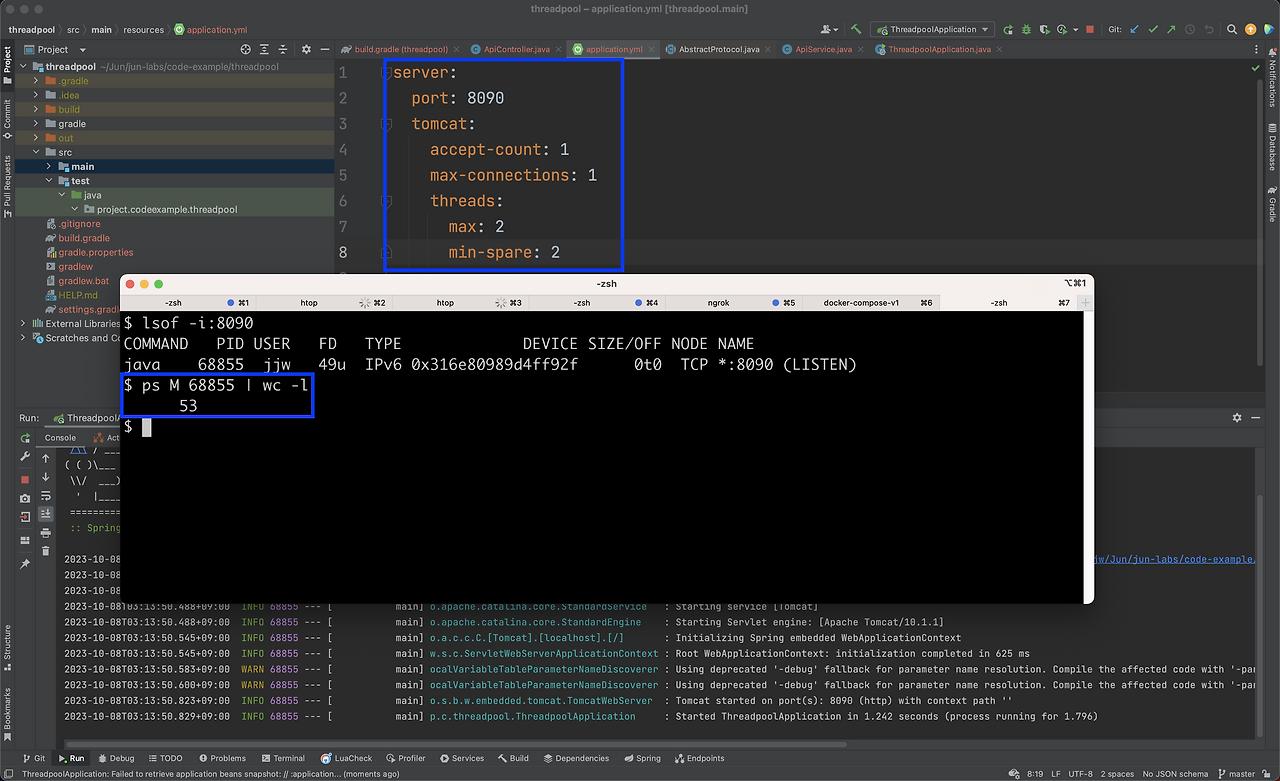Viewport: 1280px width, 781px height.
Task: Click the Git commit checkmark icon
Action: 1153,30
